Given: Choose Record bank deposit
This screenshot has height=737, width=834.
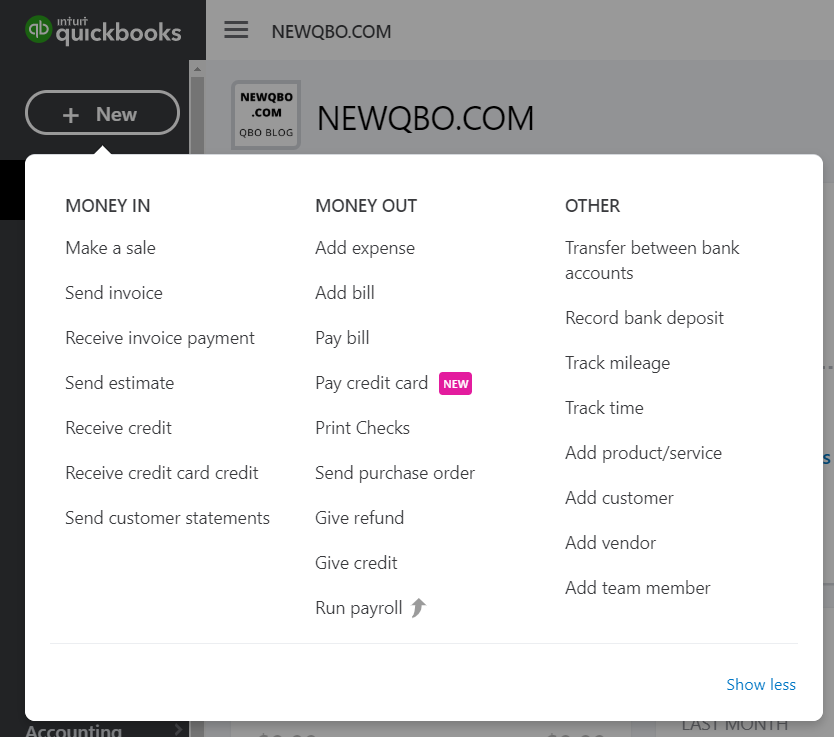Looking at the screenshot, I should click(644, 318).
